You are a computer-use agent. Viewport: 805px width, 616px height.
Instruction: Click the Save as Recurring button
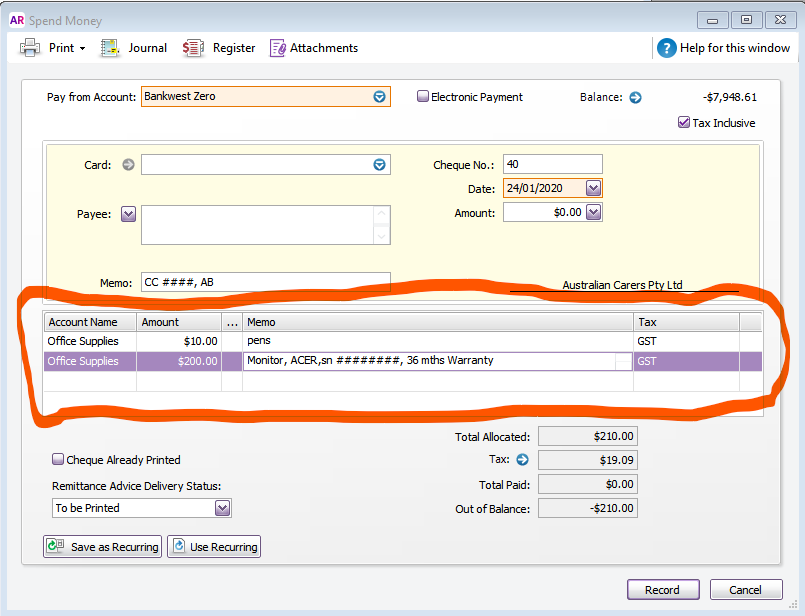pyautogui.click(x=103, y=547)
